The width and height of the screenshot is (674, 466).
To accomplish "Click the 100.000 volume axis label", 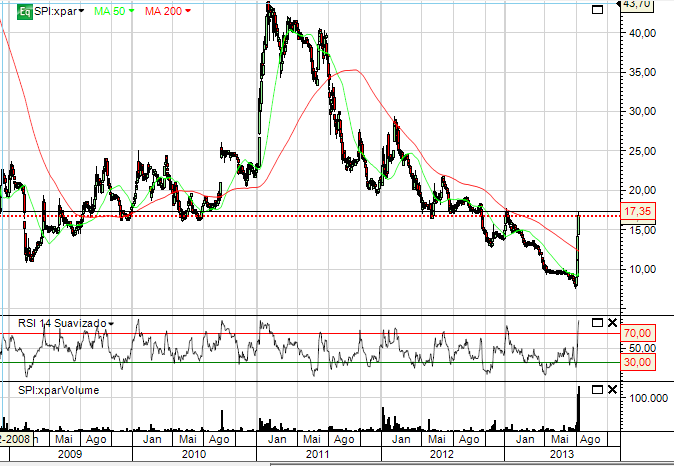I will pos(649,398).
